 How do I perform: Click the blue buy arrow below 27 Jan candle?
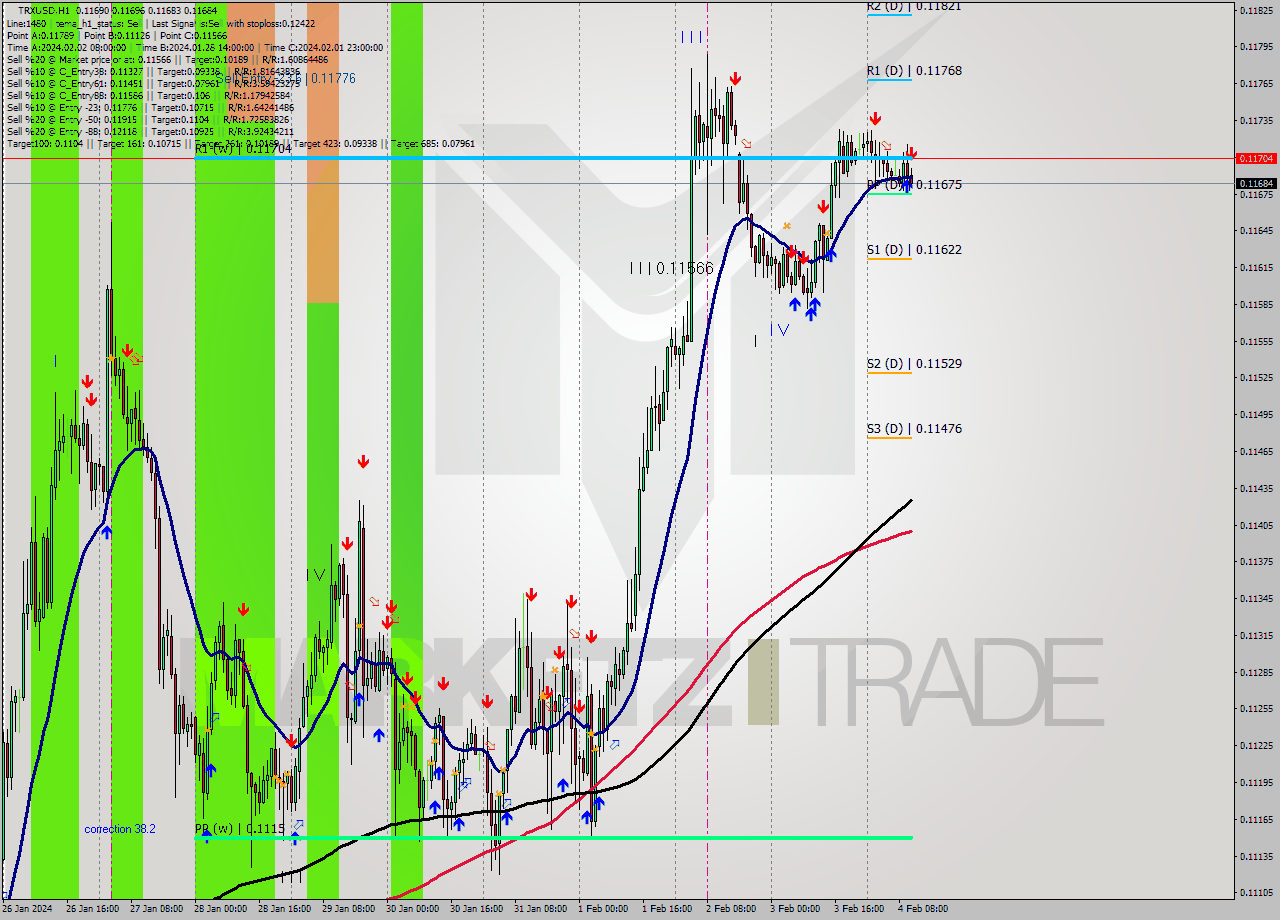tap(106, 532)
